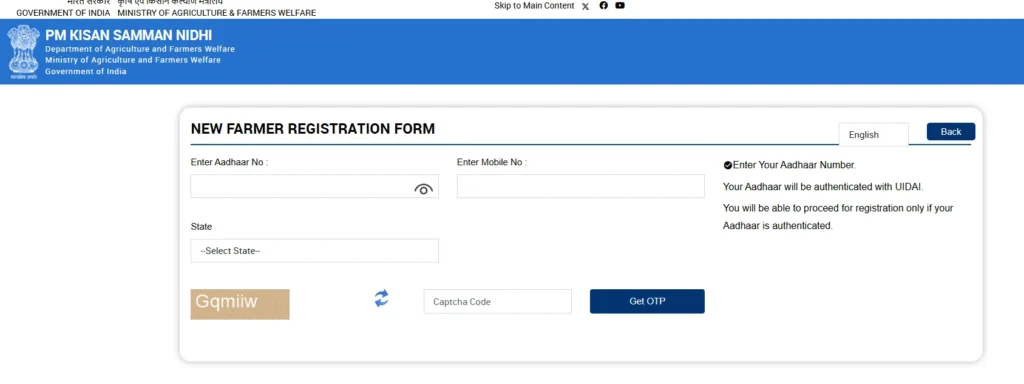The width and height of the screenshot is (1024, 384).
Task: Click Department of Agriculture and Farmers Welfare header text
Action: 140,49
